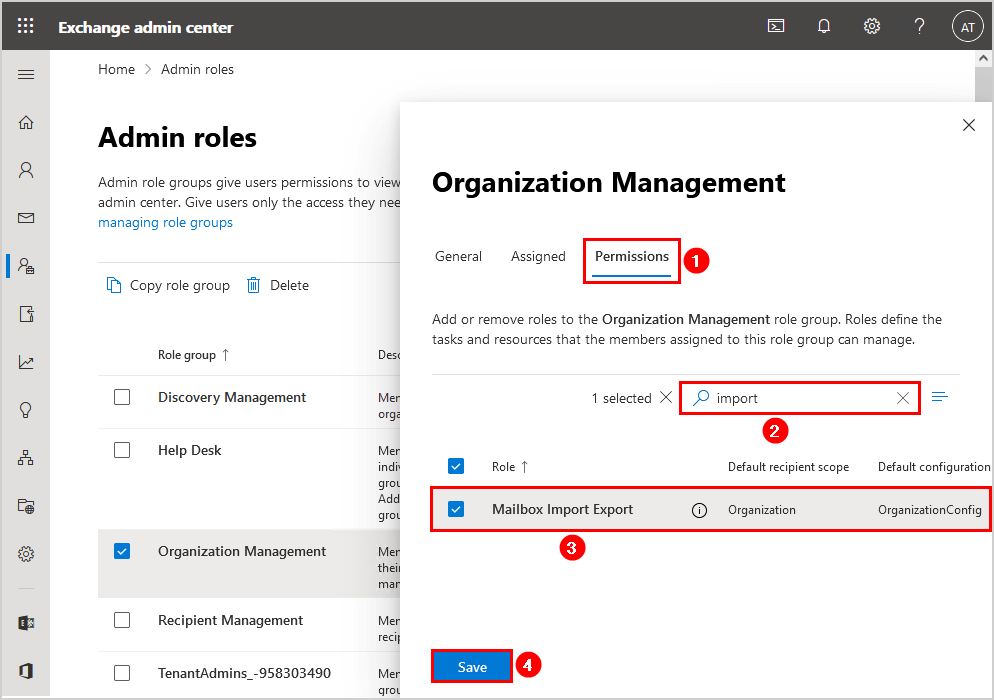Save the role group changes
The height and width of the screenshot is (700, 994).
(472, 667)
